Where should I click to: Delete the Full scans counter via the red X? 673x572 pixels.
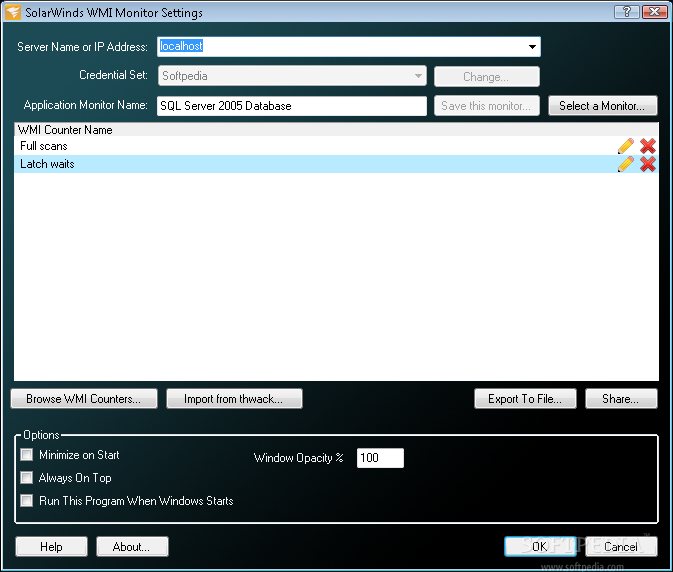(x=648, y=146)
